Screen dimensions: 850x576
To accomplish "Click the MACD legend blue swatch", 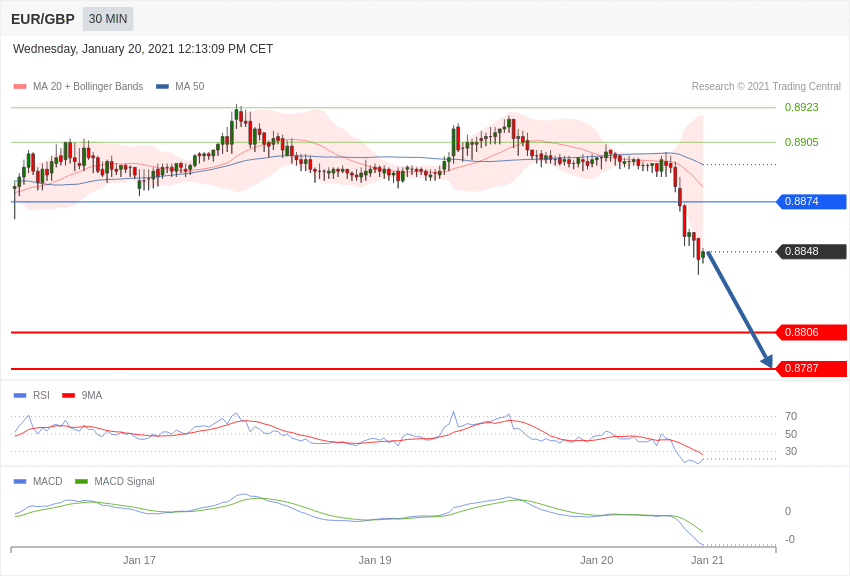I will click(x=20, y=482).
